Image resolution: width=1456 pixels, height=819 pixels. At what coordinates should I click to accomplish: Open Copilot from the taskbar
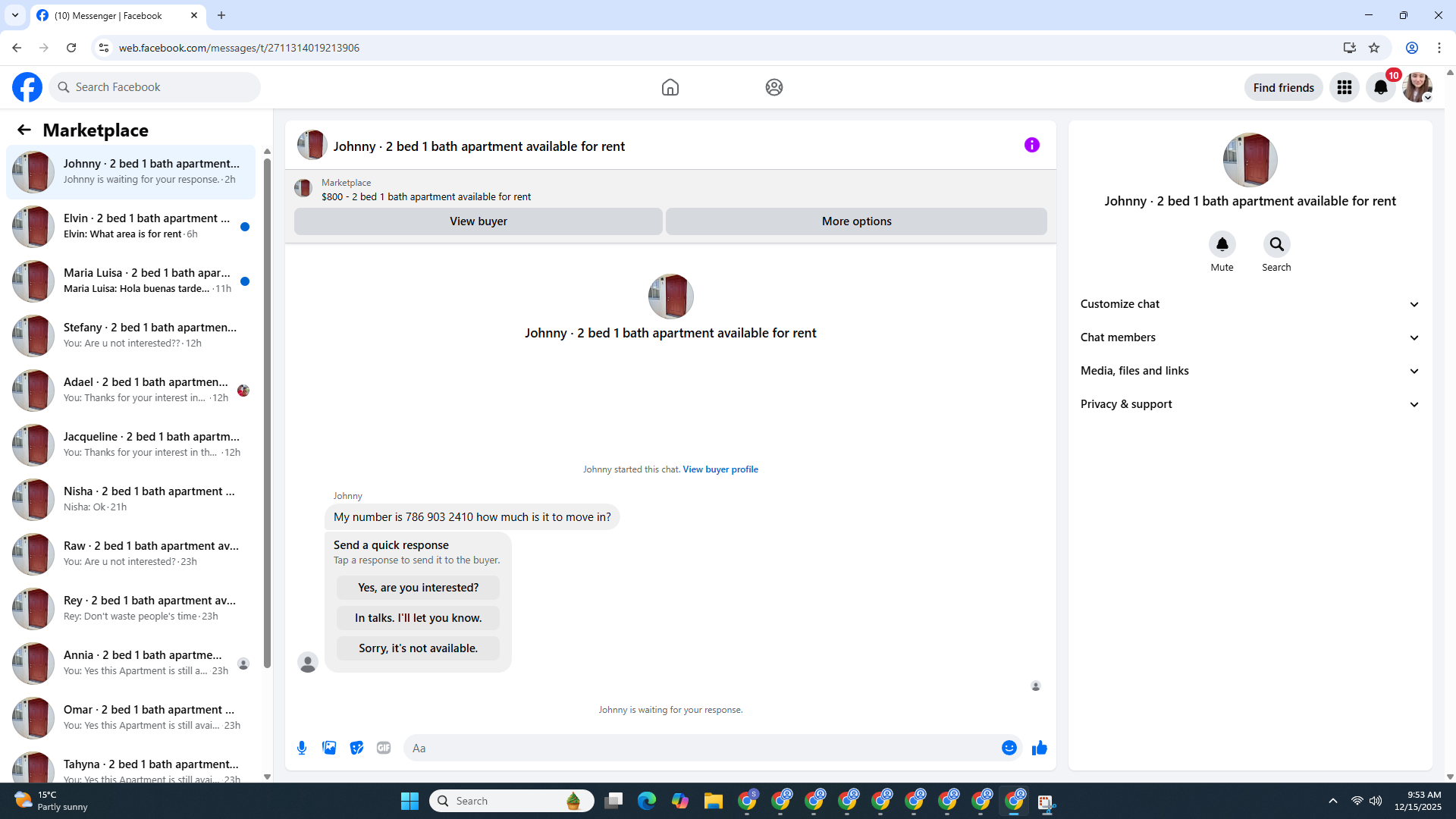tap(680, 801)
